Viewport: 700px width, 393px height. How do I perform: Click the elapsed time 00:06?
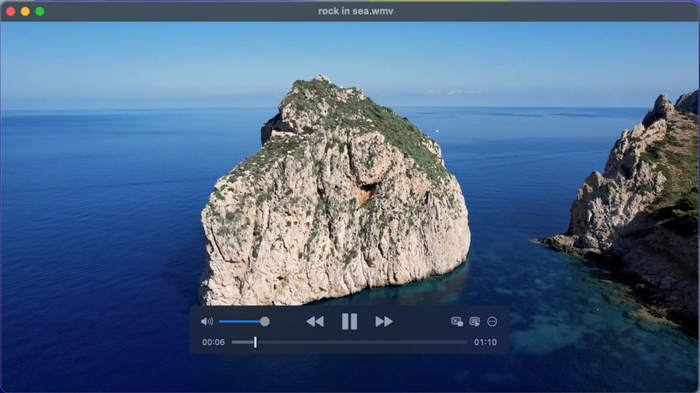(213, 342)
